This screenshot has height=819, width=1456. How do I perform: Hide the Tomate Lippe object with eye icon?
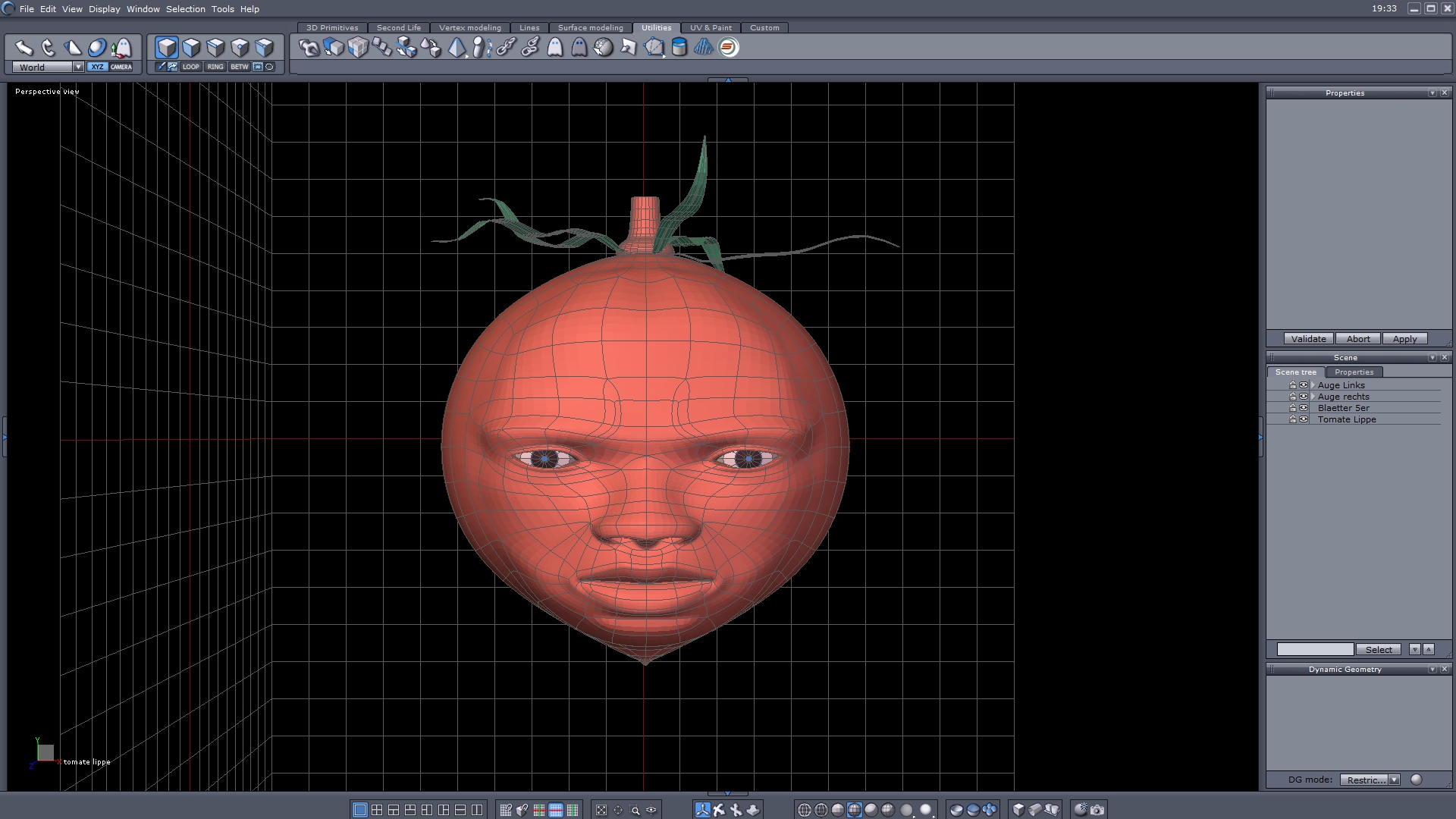pos(1304,419)
